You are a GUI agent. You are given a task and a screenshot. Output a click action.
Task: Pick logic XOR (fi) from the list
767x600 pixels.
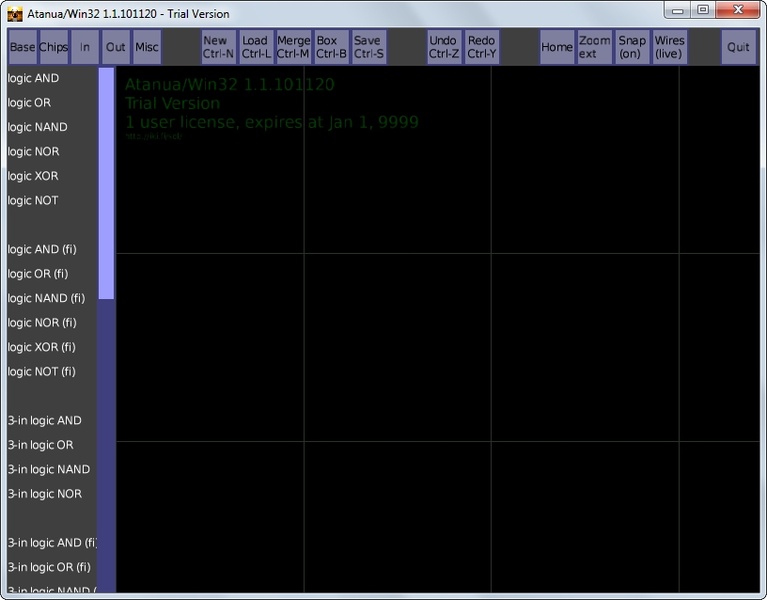tap(42, 347)
